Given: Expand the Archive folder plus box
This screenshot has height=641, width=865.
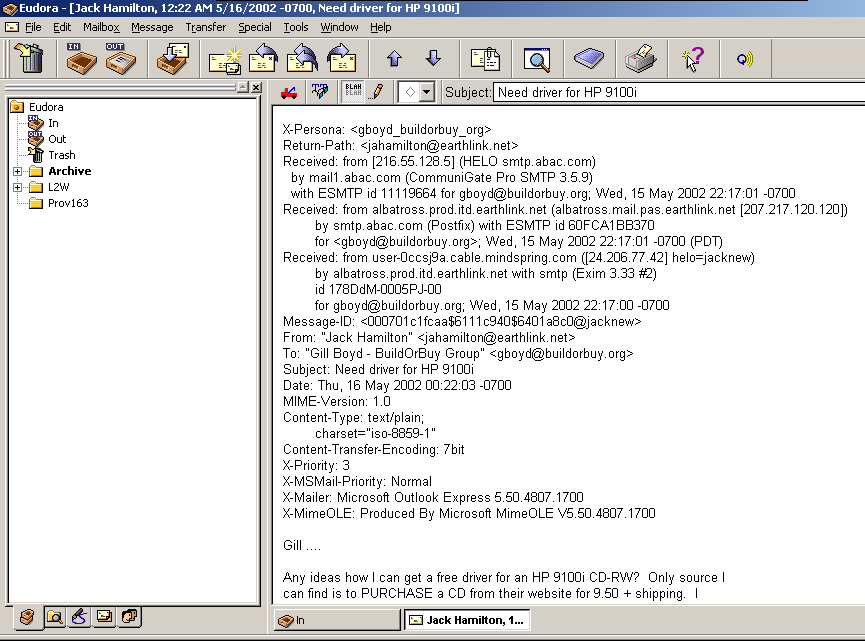Looking at the screenshot, I should pos(18,172).
